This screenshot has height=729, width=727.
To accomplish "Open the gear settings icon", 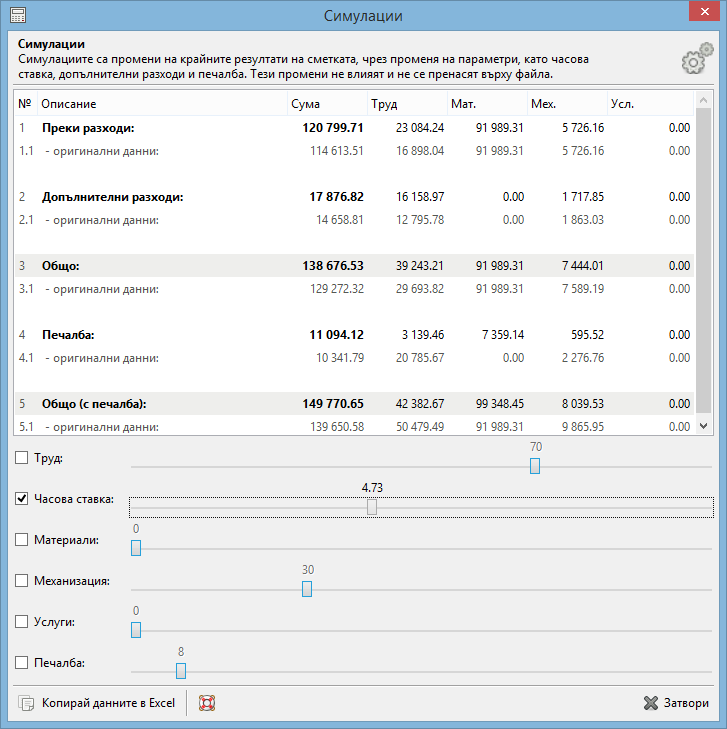I will tap(696, 60).
